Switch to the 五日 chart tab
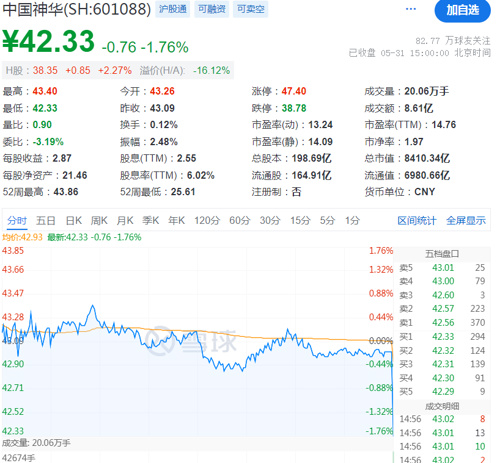The width and height of the screenshot is (500, 463). pyautogui.click(x=46, y=221)
